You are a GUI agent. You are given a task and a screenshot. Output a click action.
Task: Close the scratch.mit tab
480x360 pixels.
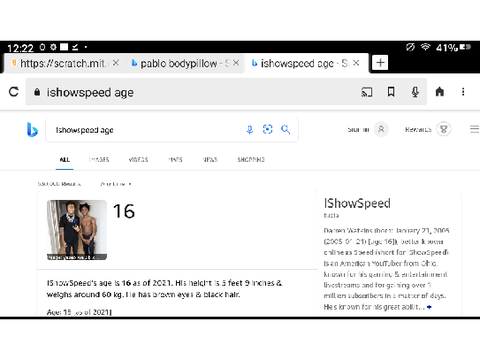[x=116, y=63]
